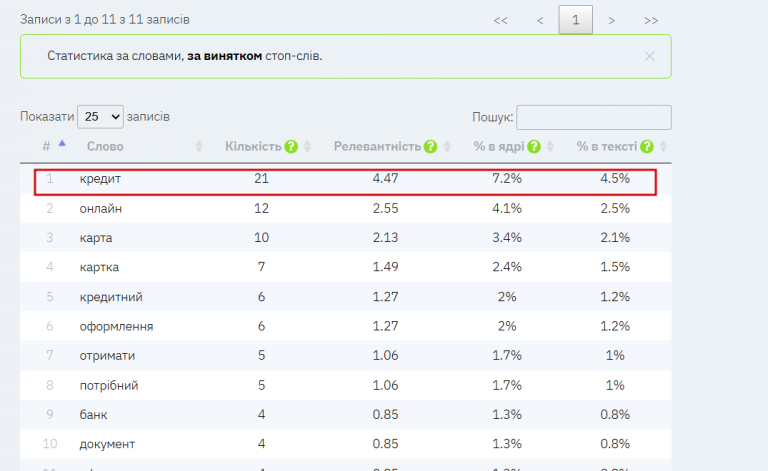Click relevance 4.47 in кредит row
The image size is (768, 471).
(385, 179)
